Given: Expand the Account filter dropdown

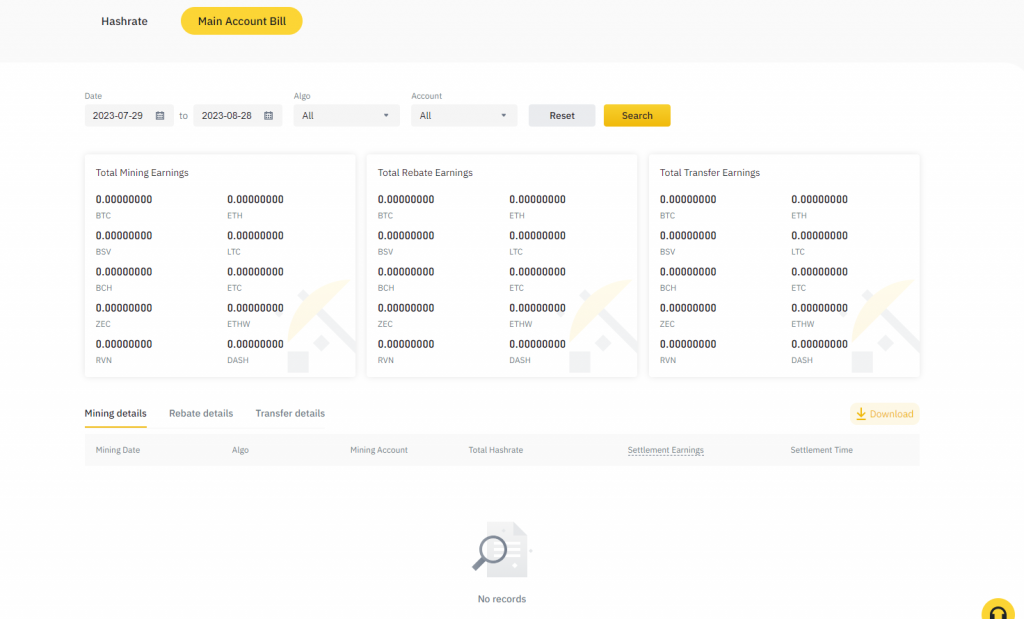Looking at the screenshot, I should (463, 115).
